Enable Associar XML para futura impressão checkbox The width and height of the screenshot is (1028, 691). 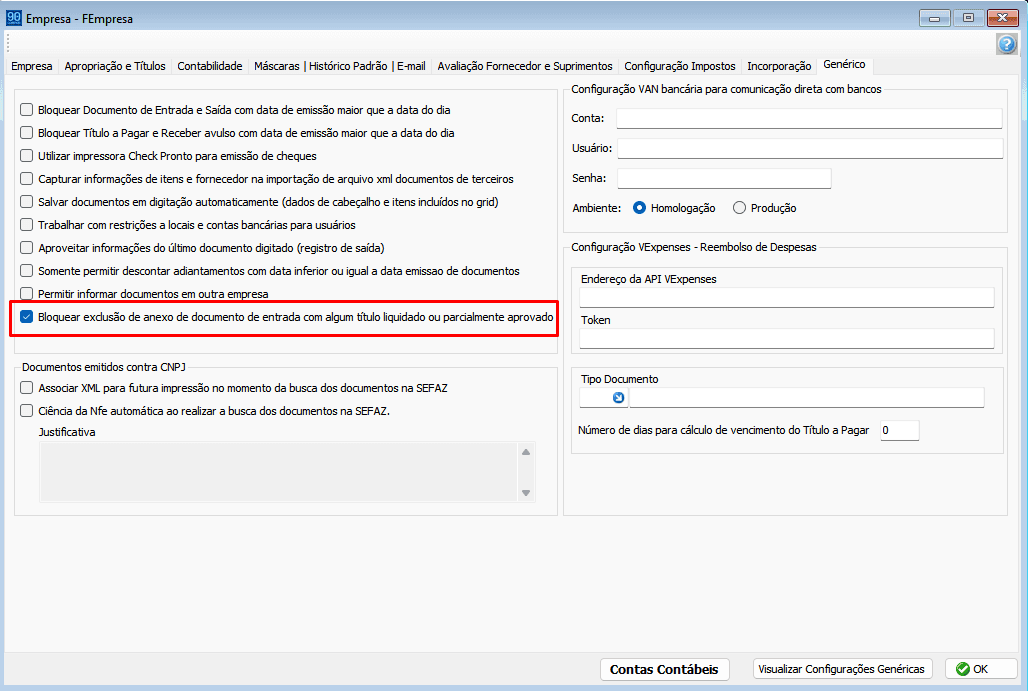[x=26, y=387]
